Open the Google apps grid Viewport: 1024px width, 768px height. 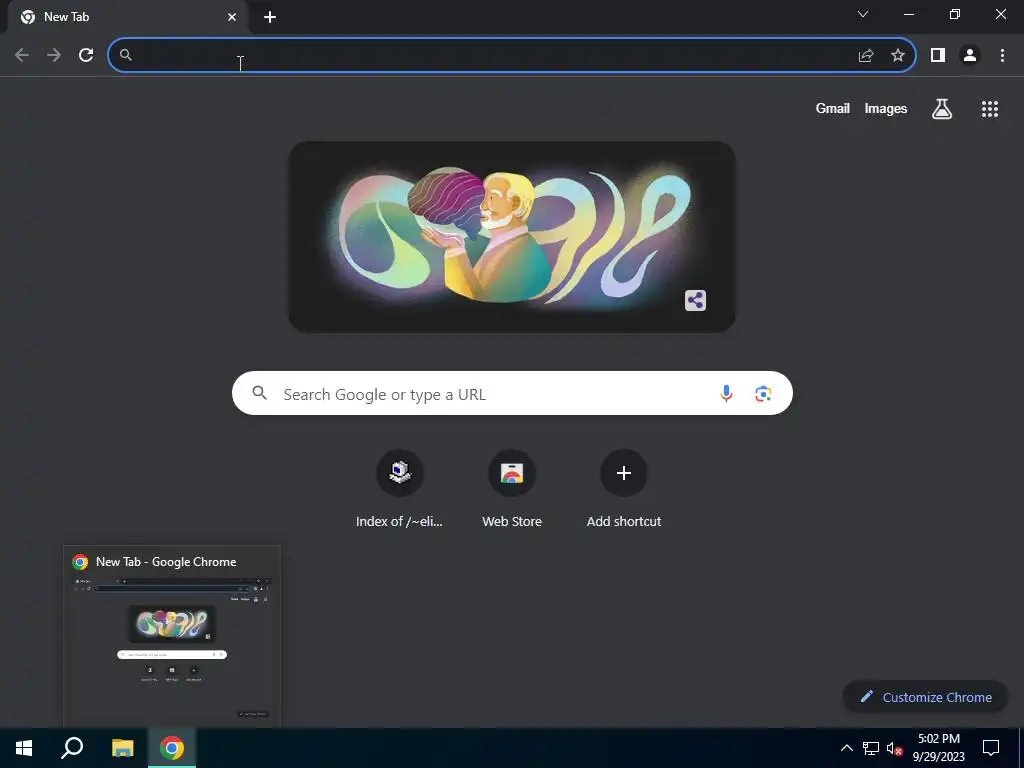pos(990,109)
